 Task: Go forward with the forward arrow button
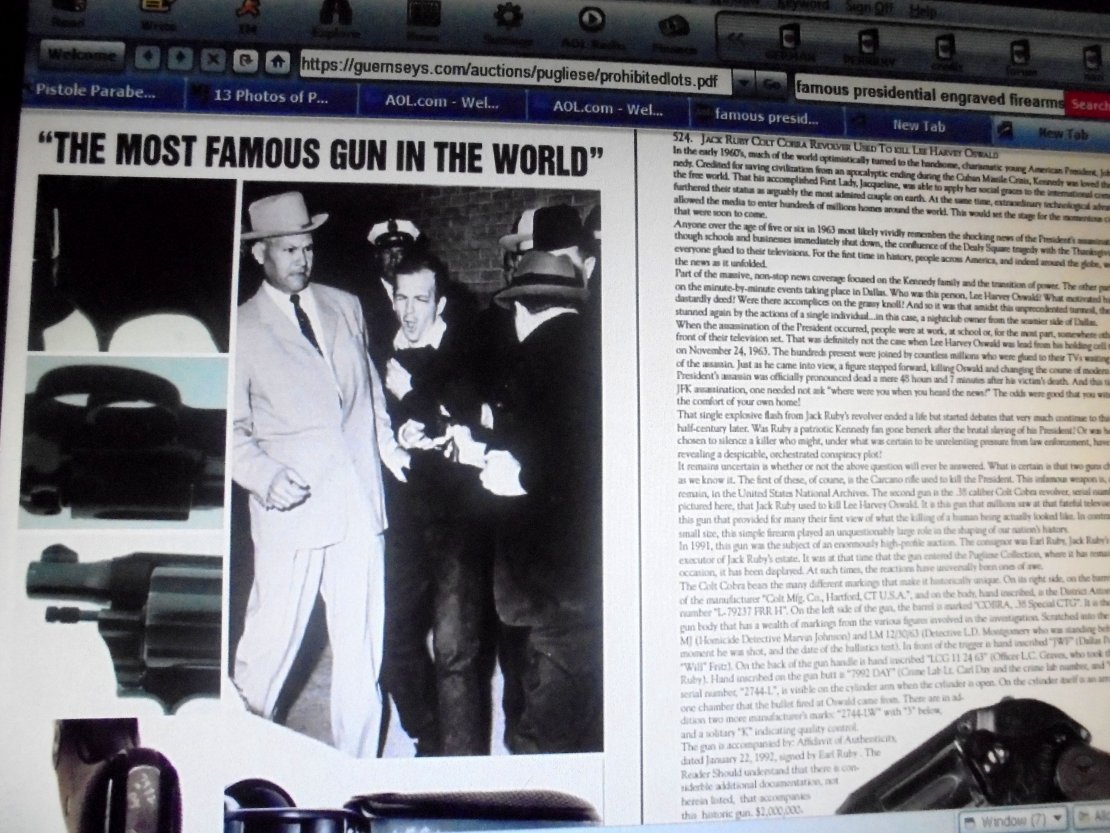180,57
